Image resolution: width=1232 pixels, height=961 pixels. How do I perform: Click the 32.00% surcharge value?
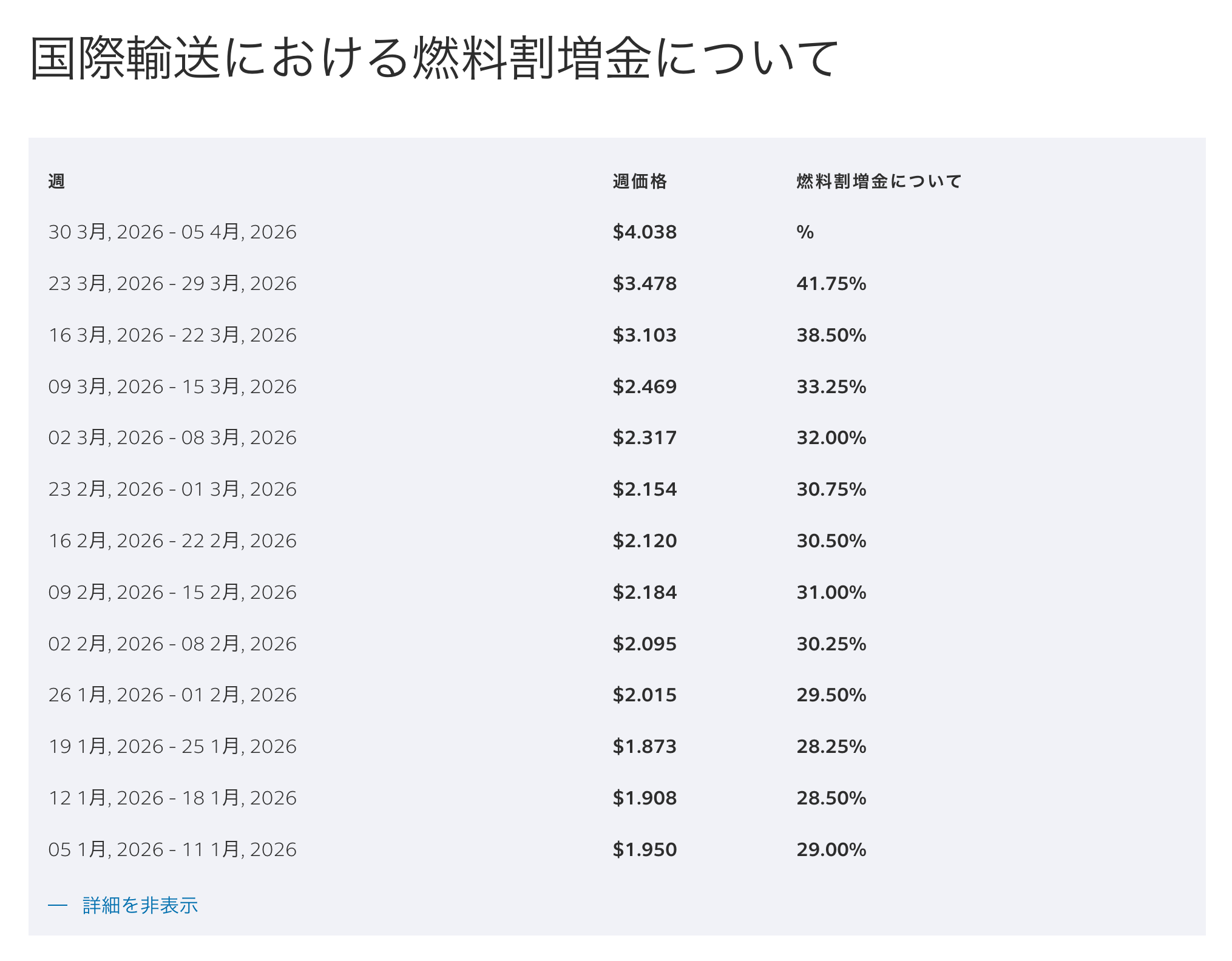pyautogui.click(x=831, y=437)
